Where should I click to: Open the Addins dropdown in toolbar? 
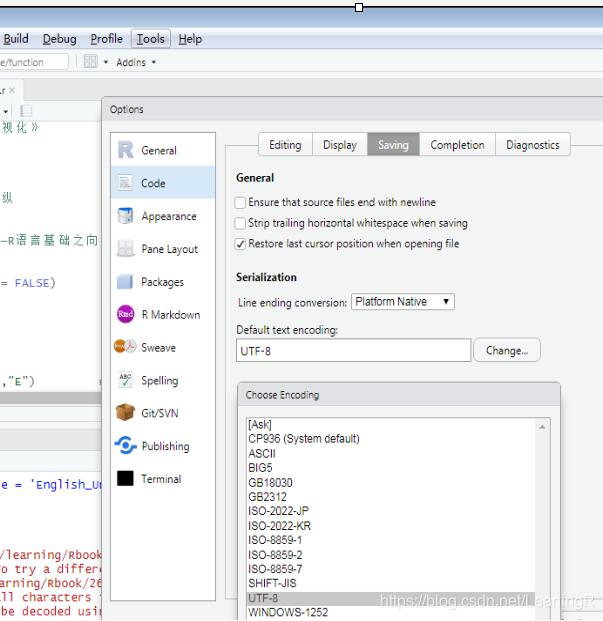(x=136, y=62)
